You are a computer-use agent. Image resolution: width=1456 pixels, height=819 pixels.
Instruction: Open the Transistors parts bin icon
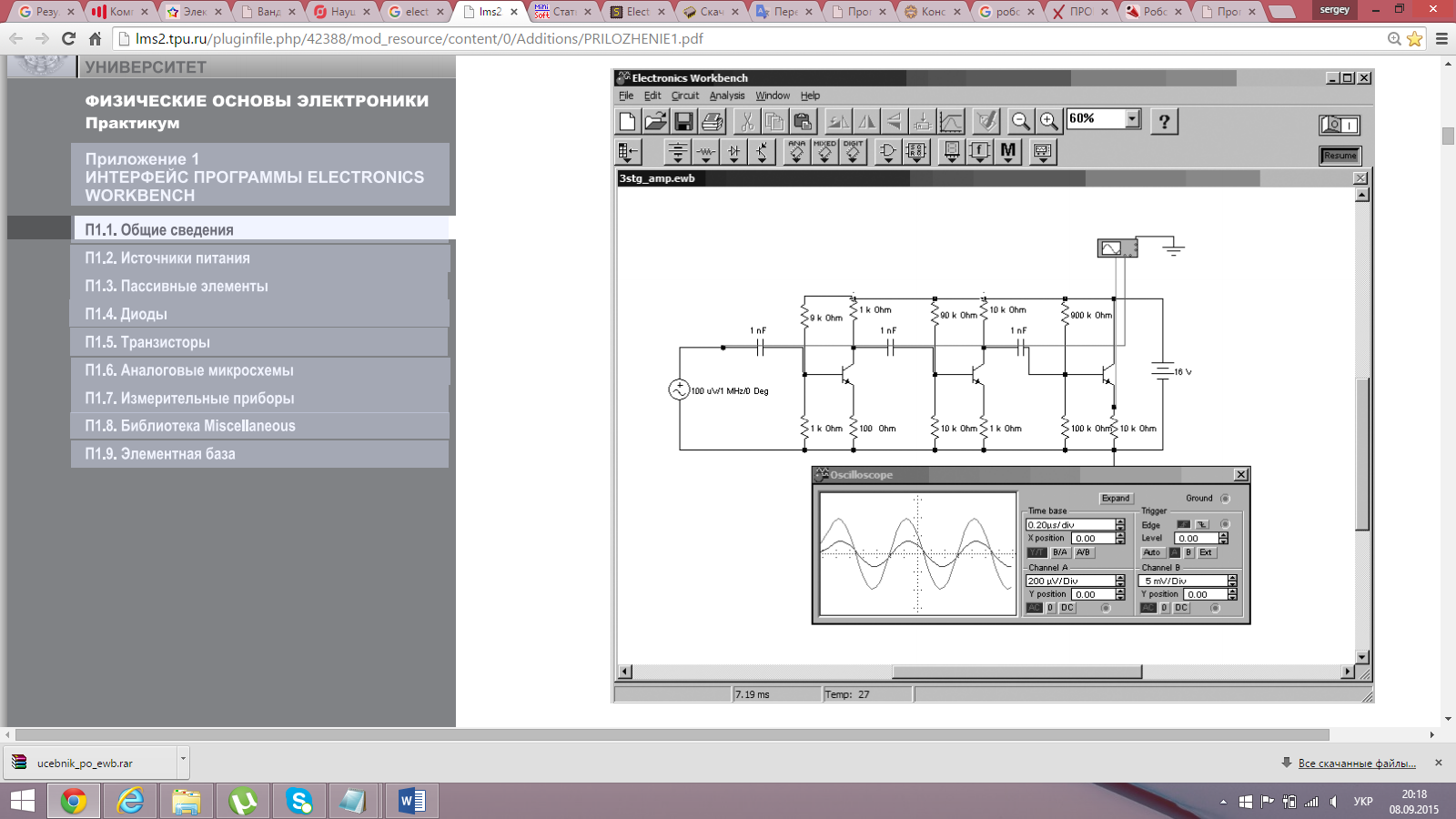coord(762,152)
